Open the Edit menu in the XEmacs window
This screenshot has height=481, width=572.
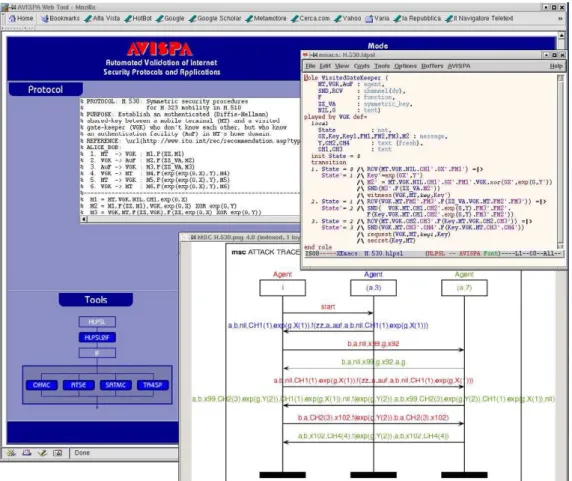(x=325, y=66)
